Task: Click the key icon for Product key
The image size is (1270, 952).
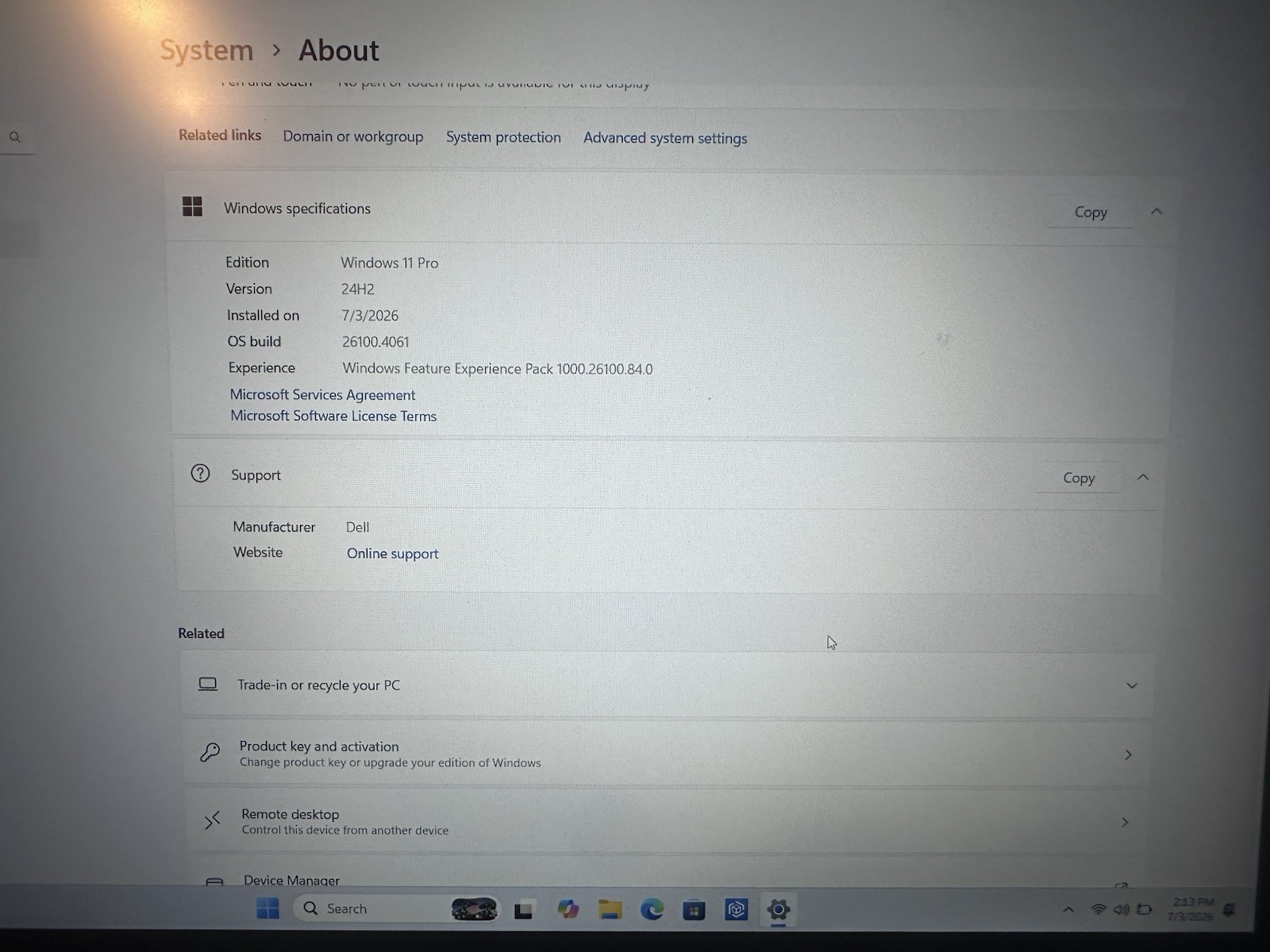Action: pos(210,752)
